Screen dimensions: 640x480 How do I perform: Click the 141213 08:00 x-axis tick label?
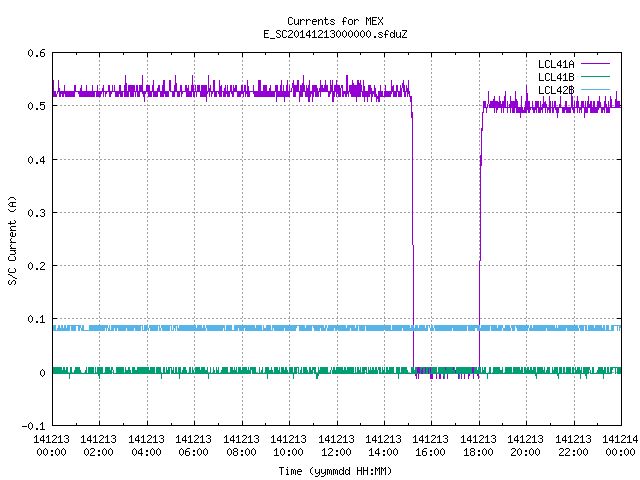tap(241, 445)
